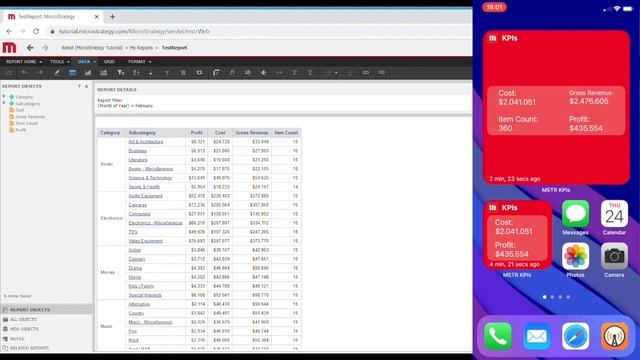This screenshot has width=640, height=360.
Task: Click the Undo toolbar icon
Action: coord(24,73)
